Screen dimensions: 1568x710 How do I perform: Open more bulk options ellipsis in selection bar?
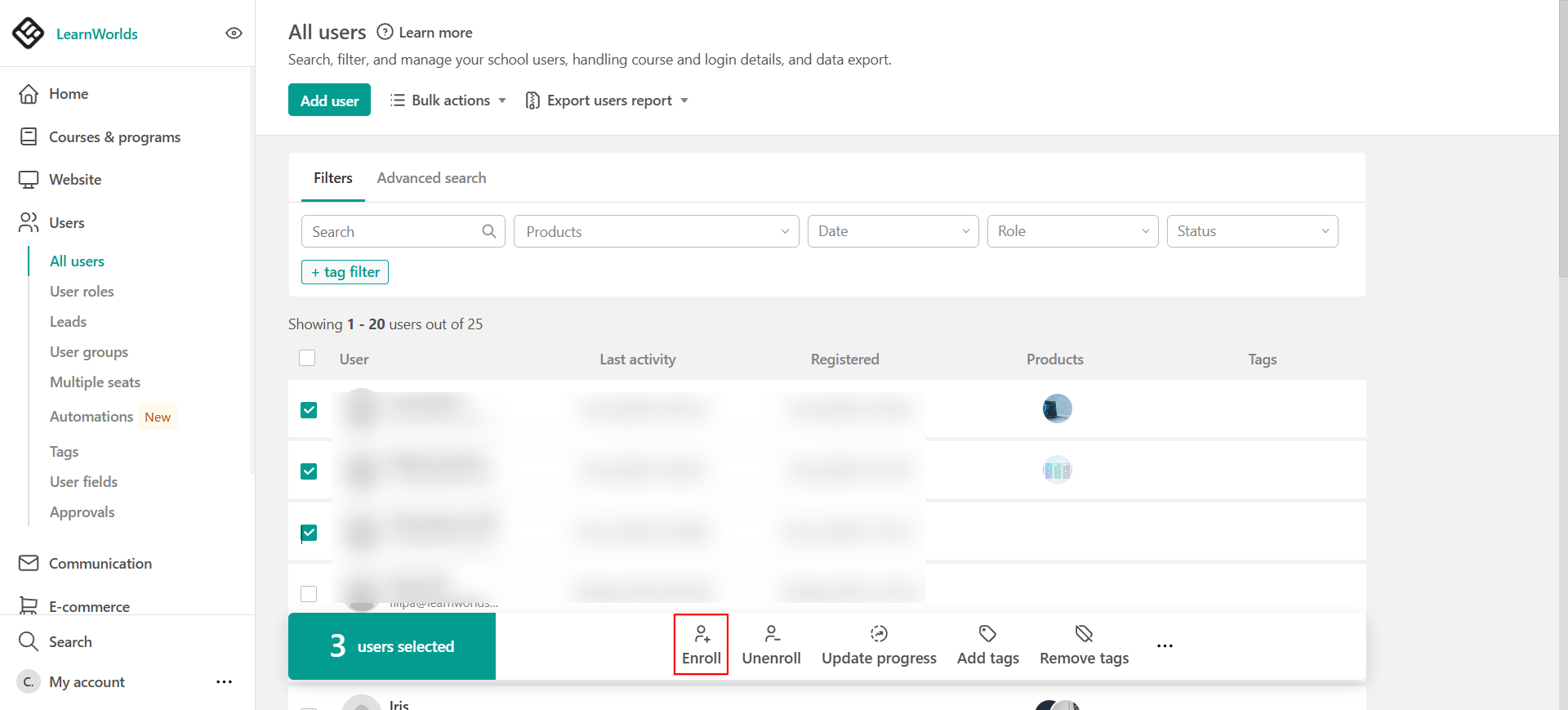(1165, 646)
